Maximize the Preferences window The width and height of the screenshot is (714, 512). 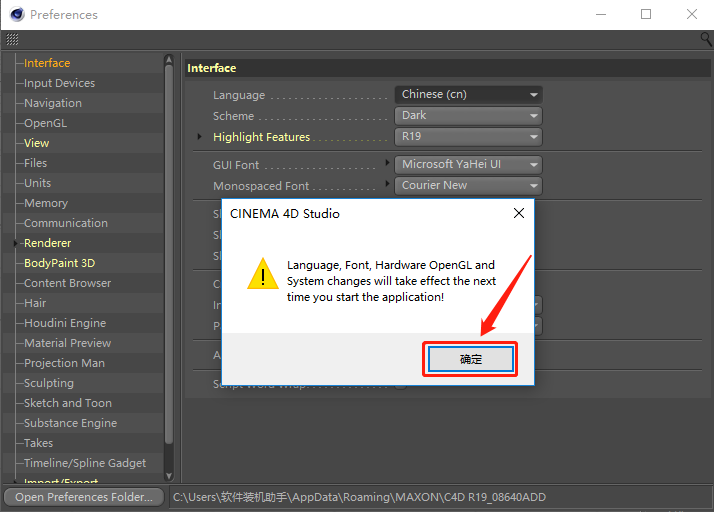pyautogui.click(x=646, y=15)
